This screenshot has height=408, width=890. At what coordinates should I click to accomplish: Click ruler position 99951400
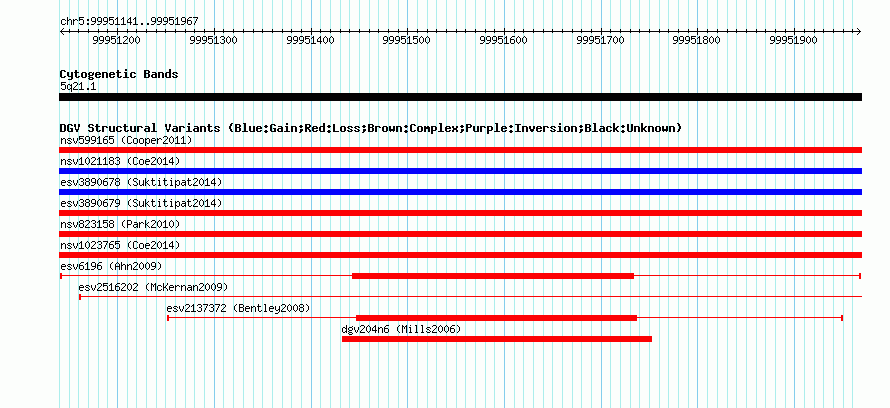[311, 41]
